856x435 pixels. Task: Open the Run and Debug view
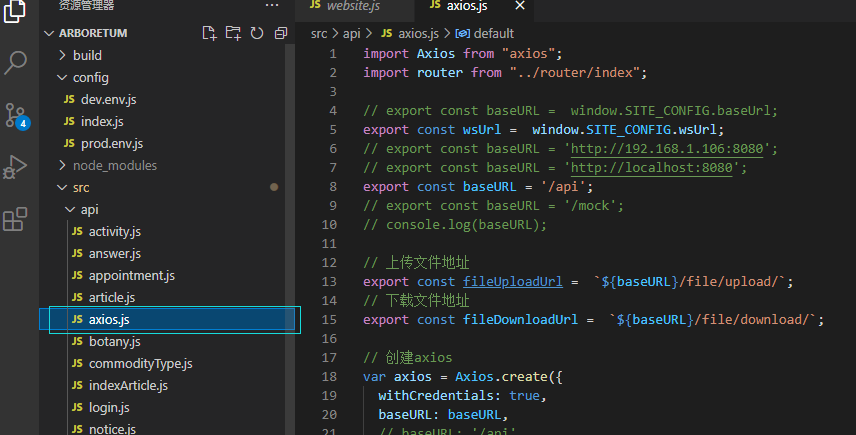15,167
